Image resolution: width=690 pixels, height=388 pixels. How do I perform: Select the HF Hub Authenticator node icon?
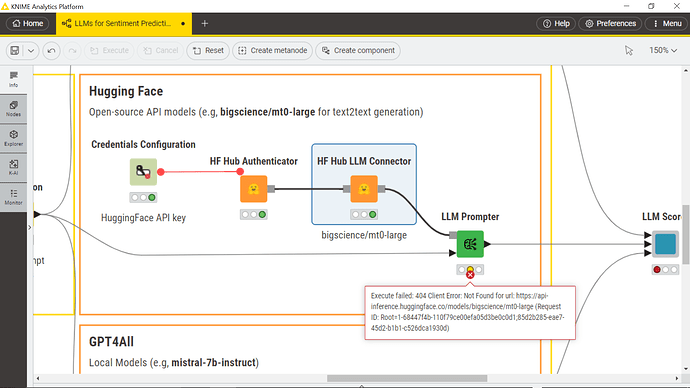click(253, 189)
